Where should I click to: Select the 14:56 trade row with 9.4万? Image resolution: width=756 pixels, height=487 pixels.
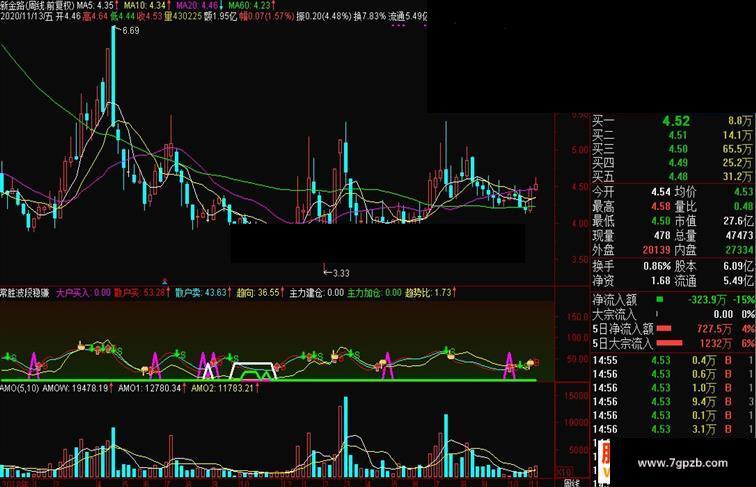[673, 402]
